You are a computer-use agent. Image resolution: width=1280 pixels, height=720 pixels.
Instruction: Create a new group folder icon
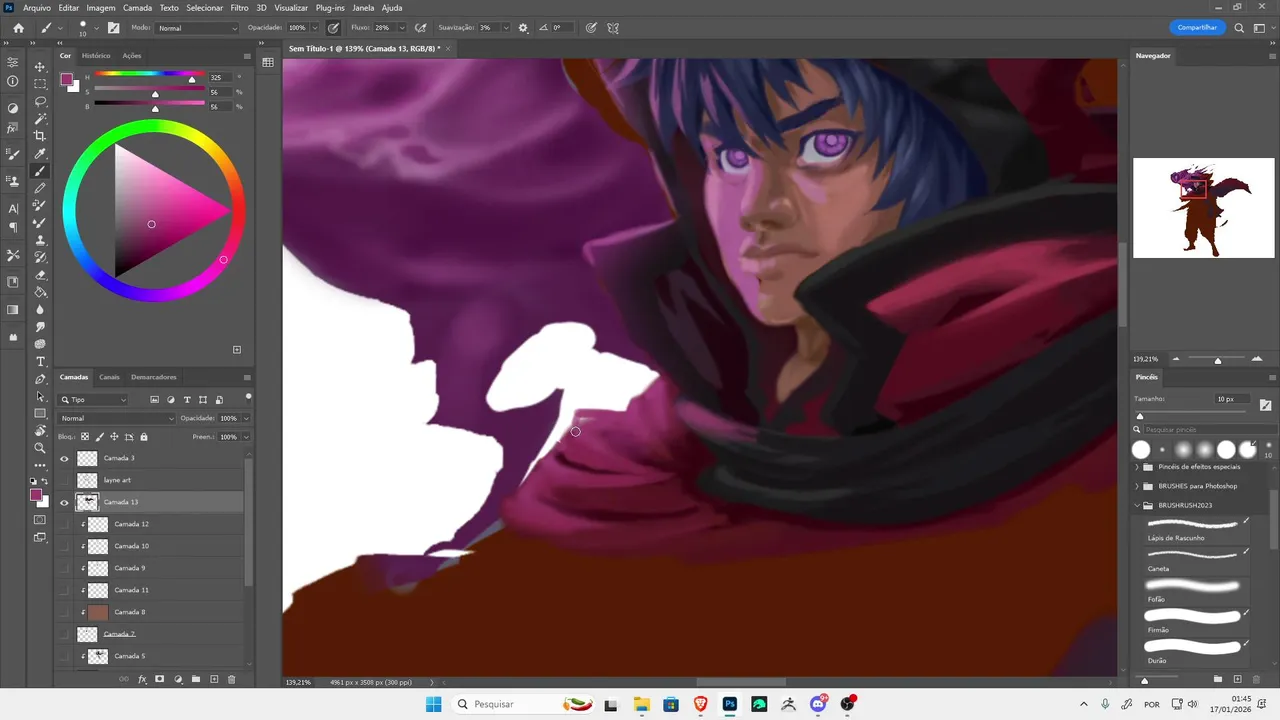click(x=196, y=679)
